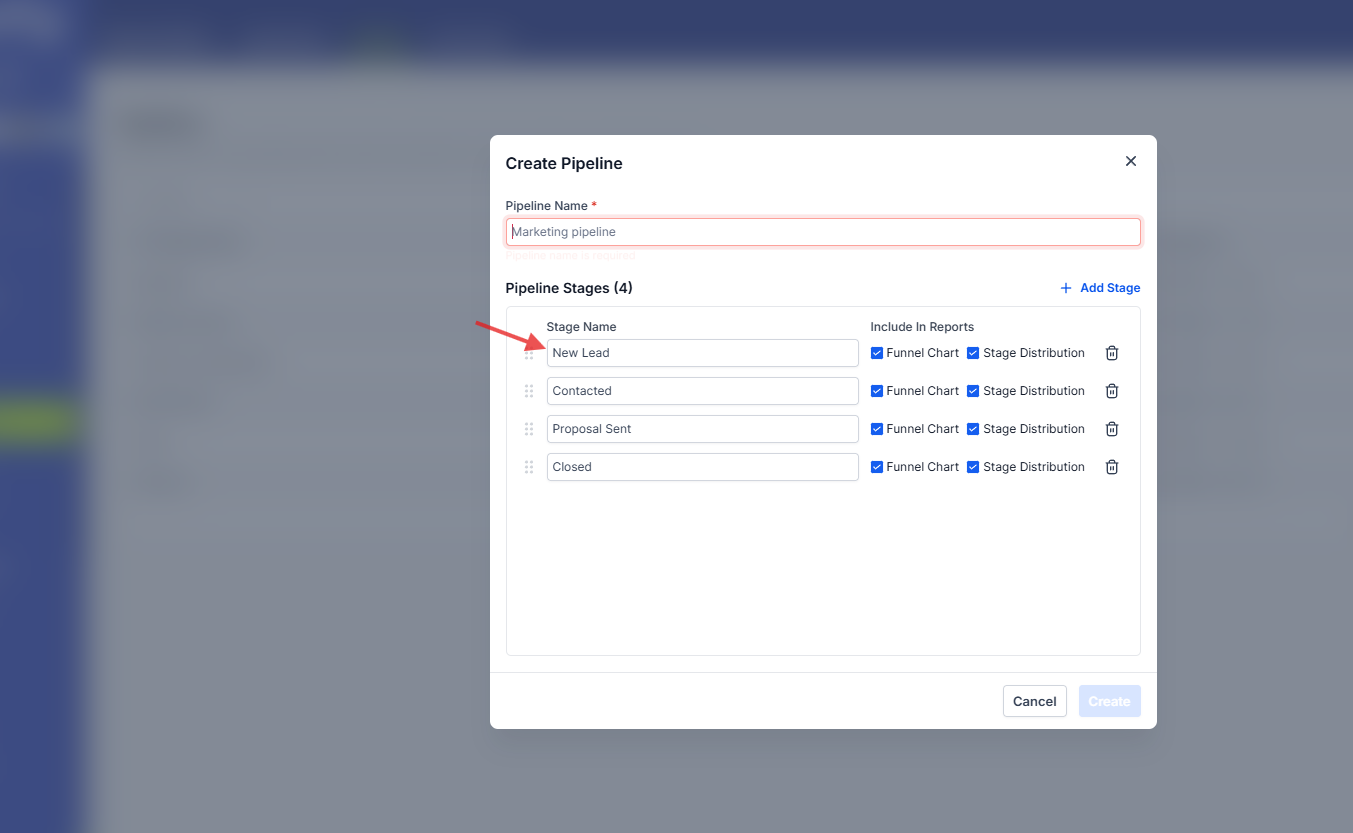Viewport: 1353px width, 833px height.
Task: Toggle Funnel Chart for Closed stage
Action: (x=877, y=467)
